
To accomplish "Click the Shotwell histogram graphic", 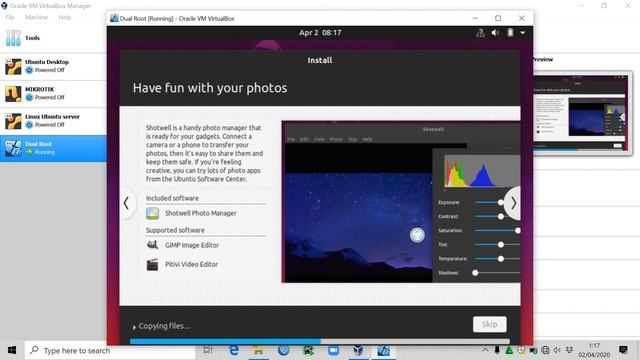I will point(482,171).
